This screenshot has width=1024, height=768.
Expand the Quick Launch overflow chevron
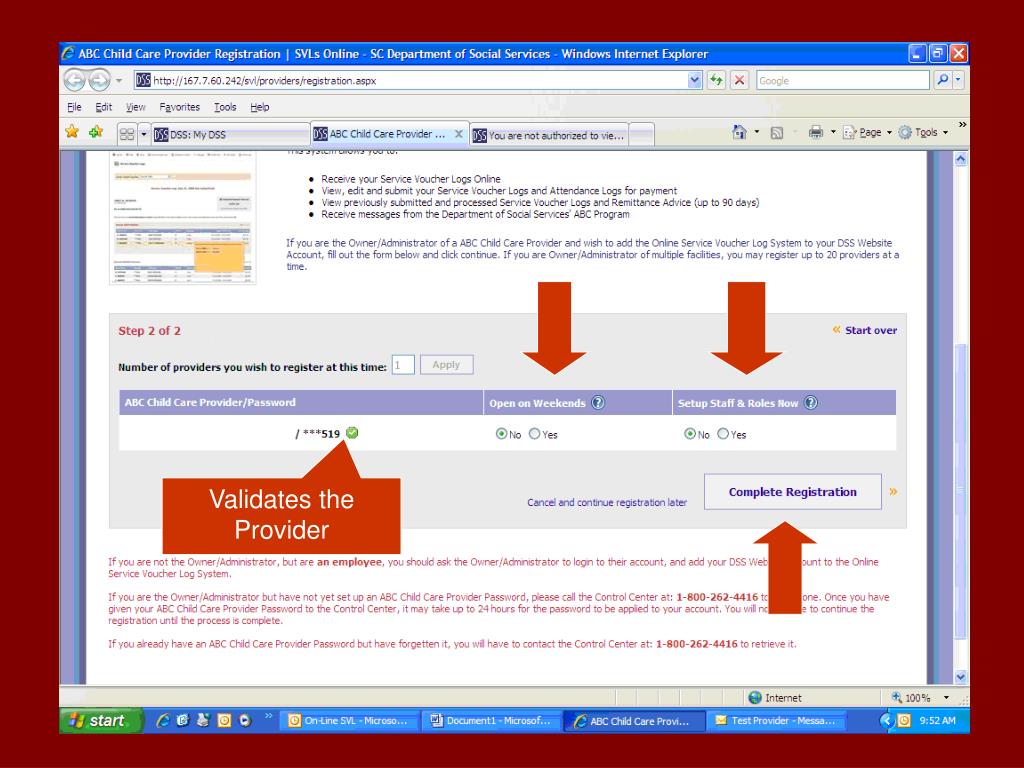tap(268, 716)
